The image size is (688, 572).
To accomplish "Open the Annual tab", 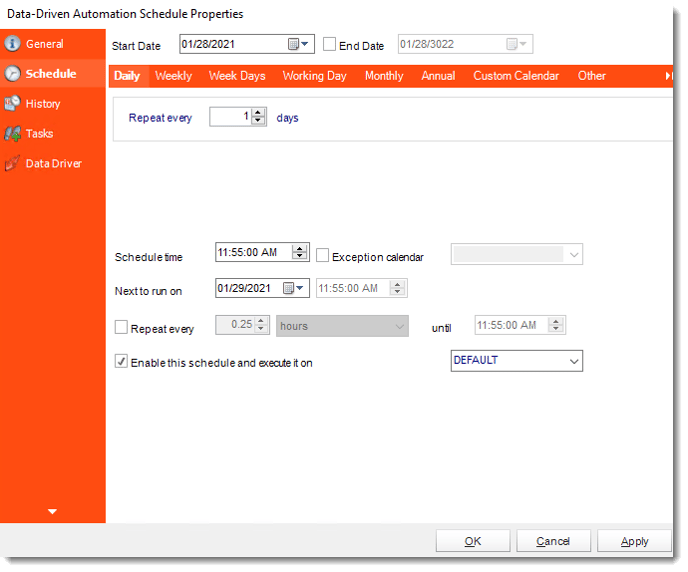I will pyautogui.click(x=438, y=76).
